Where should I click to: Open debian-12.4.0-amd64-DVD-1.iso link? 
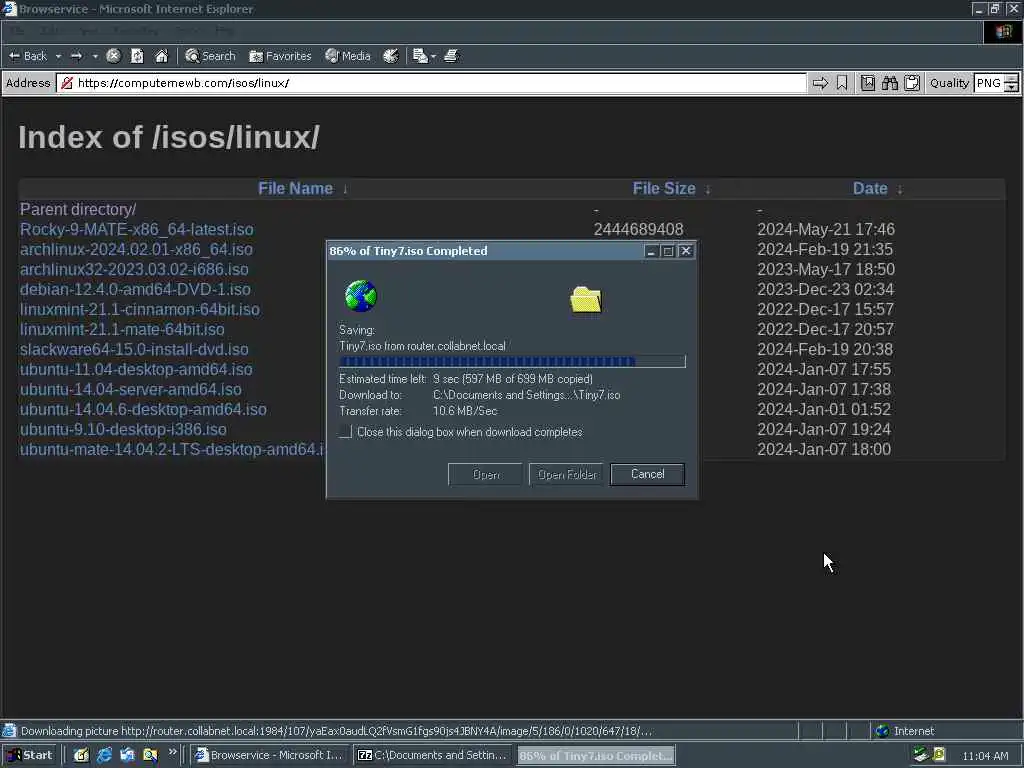pos(135,289)
